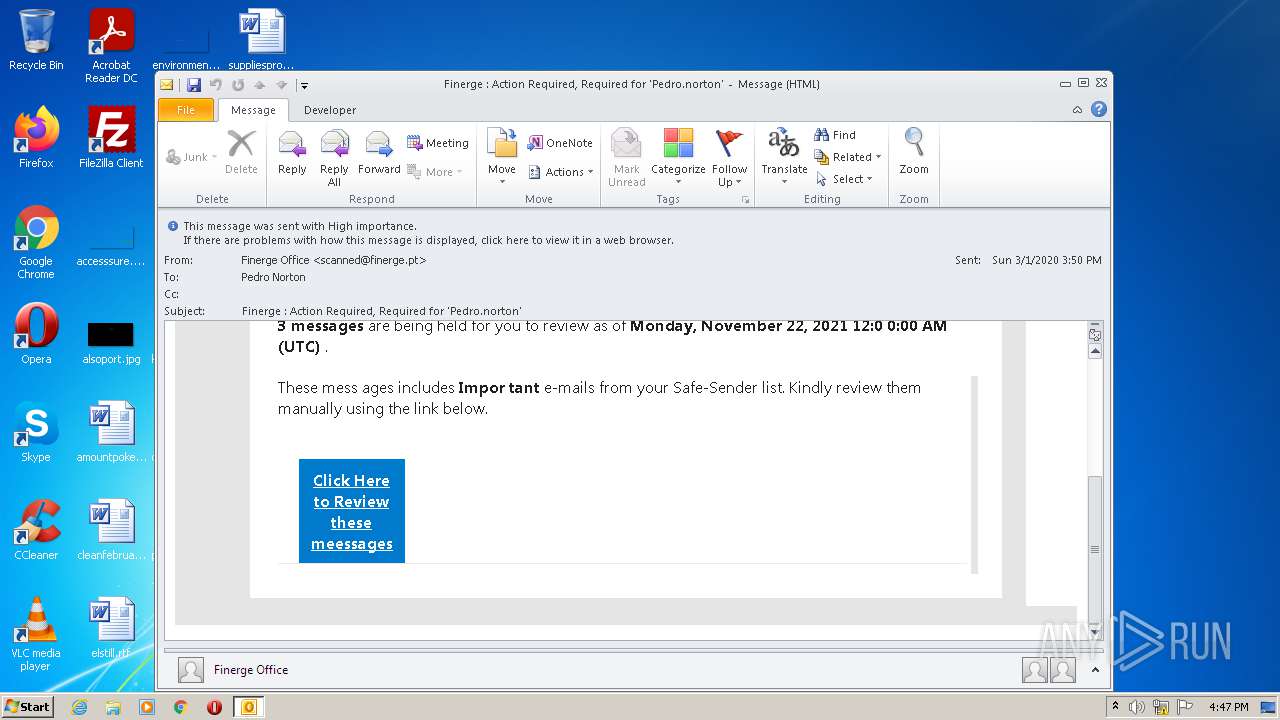1280x720 pixels.
Task: Click the Zoom magnifier button
Action: point(914,154)
